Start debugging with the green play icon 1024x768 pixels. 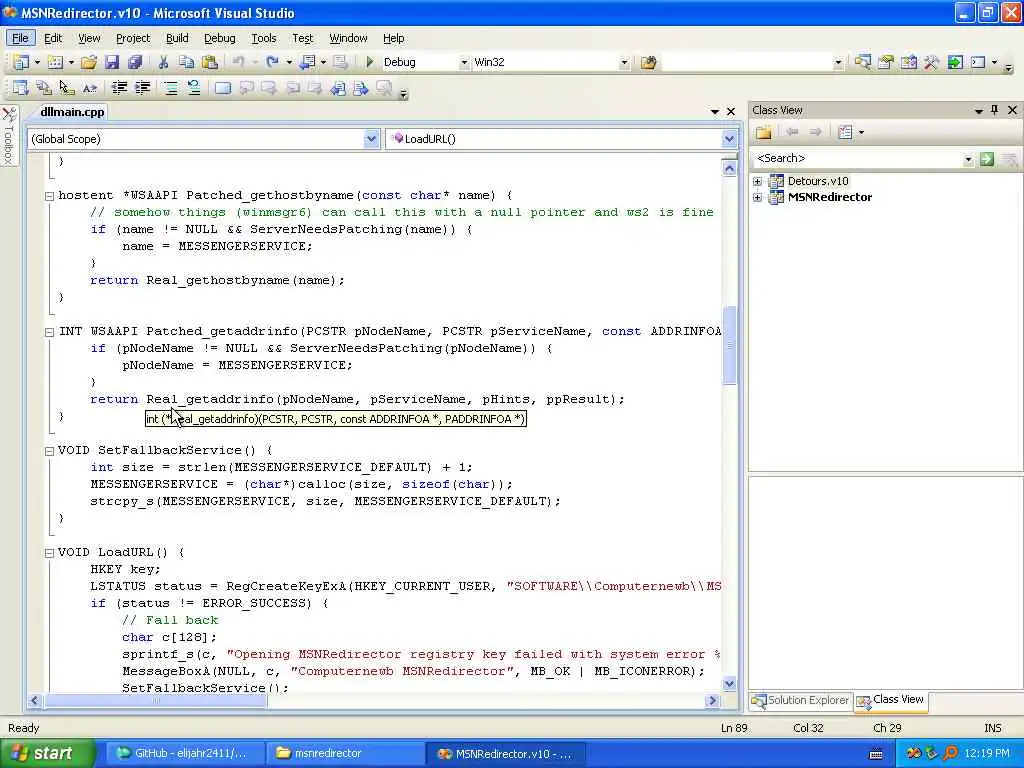[370, 62]
